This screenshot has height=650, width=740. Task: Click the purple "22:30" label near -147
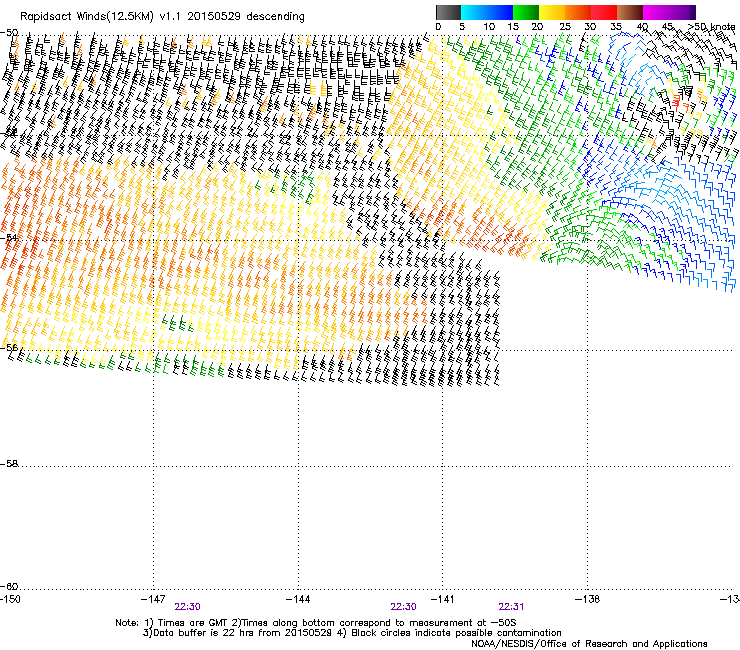[x=187, y=607]
